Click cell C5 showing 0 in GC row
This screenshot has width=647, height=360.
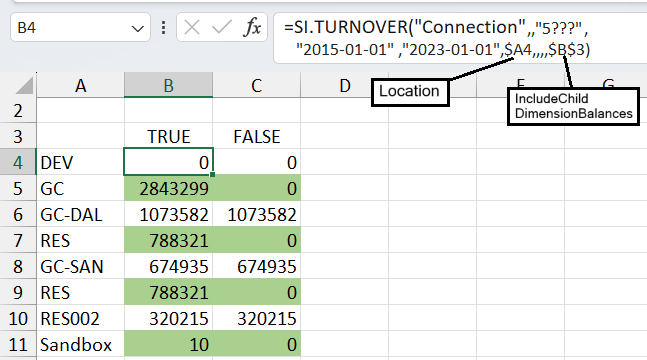tap(257, 188)
